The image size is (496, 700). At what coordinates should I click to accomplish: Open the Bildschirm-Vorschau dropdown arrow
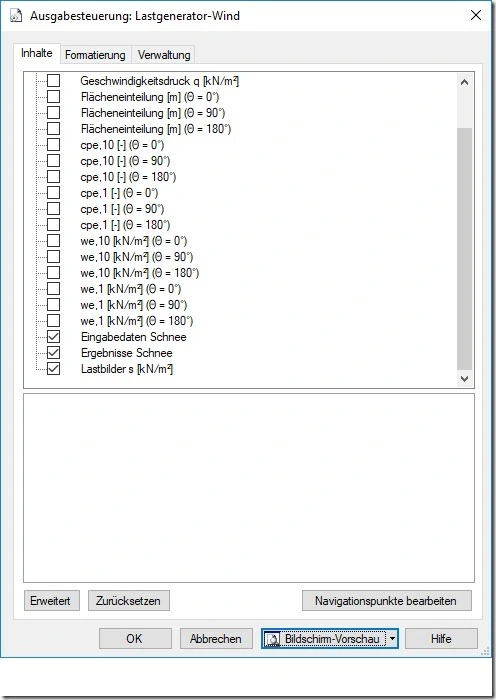click(x=392, y=639)
